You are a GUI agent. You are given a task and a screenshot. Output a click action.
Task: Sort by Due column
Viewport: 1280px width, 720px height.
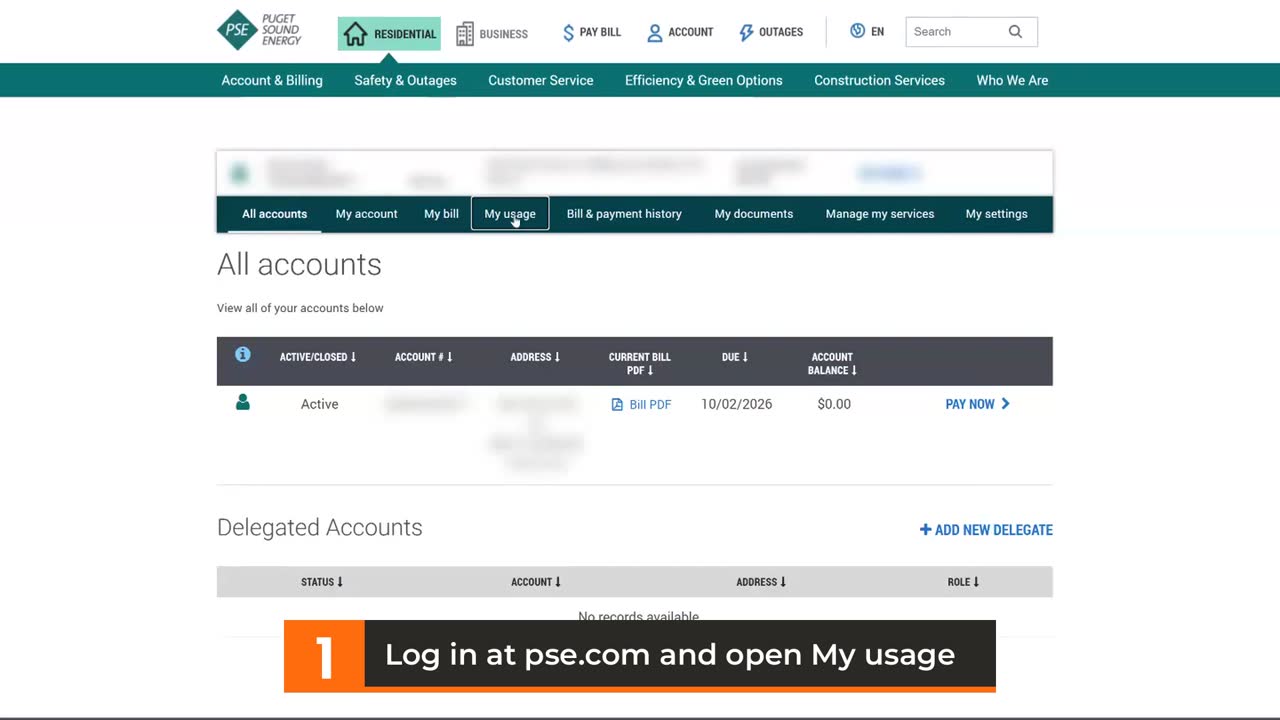click(735, 357)
